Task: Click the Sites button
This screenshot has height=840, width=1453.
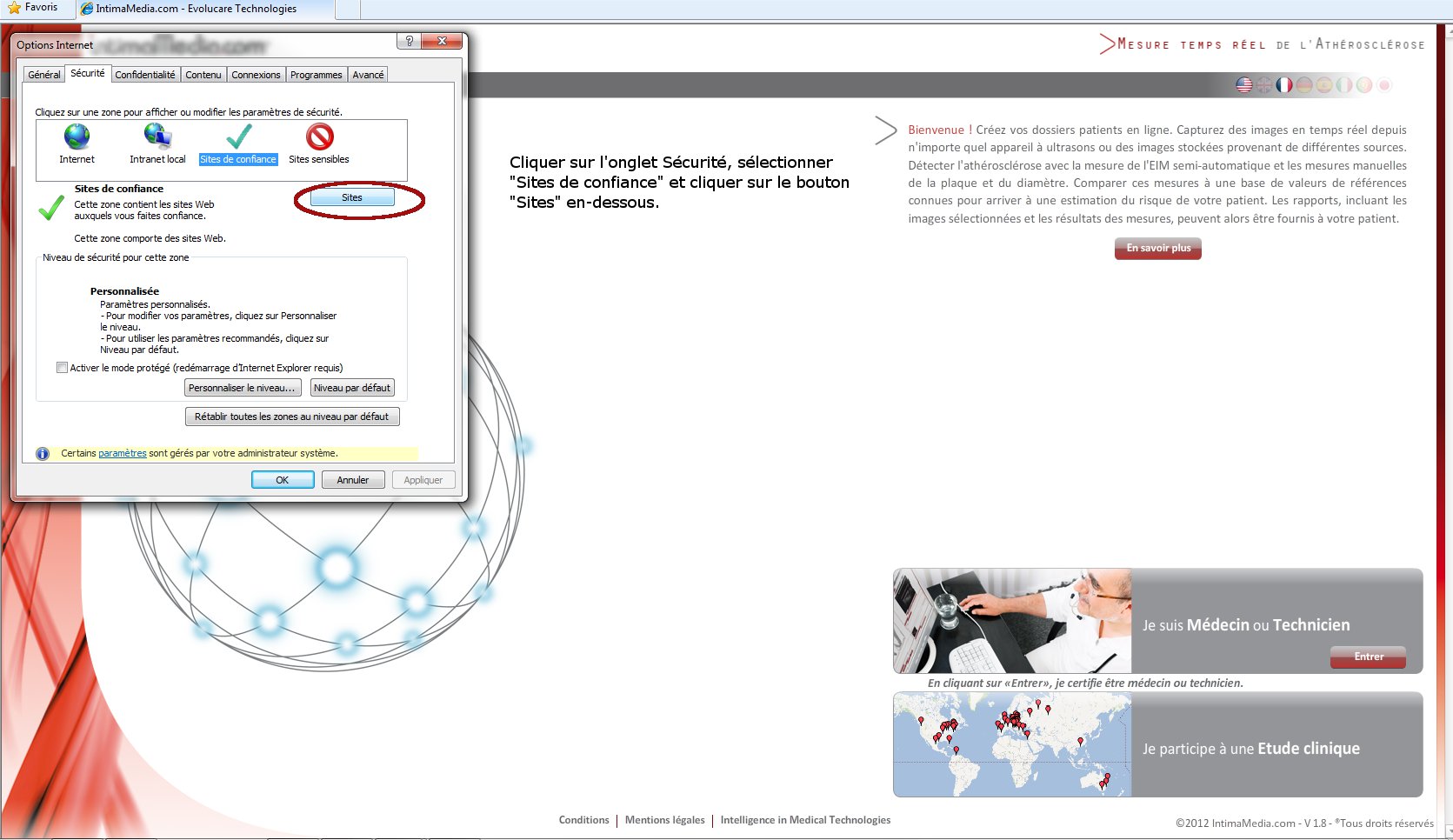Action: [352, 198]
